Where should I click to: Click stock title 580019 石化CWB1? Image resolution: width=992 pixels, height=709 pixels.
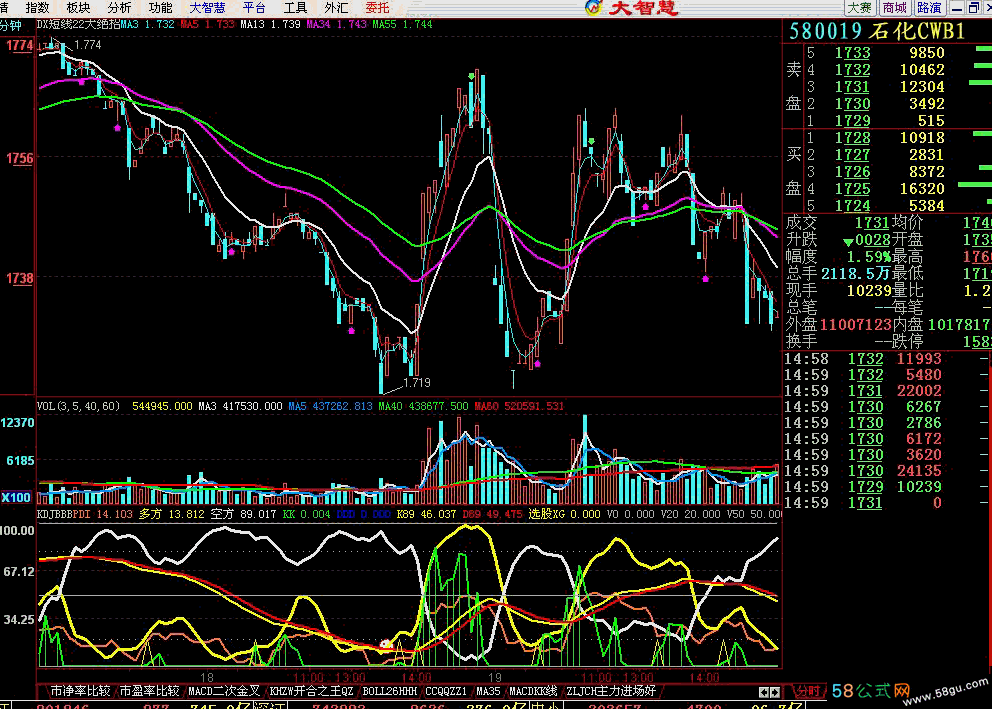tap(877, 31)
